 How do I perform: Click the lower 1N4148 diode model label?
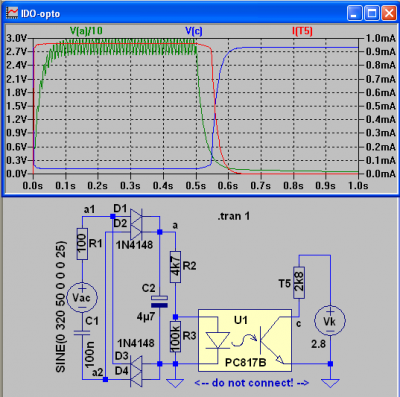click(x=136, y=343)
